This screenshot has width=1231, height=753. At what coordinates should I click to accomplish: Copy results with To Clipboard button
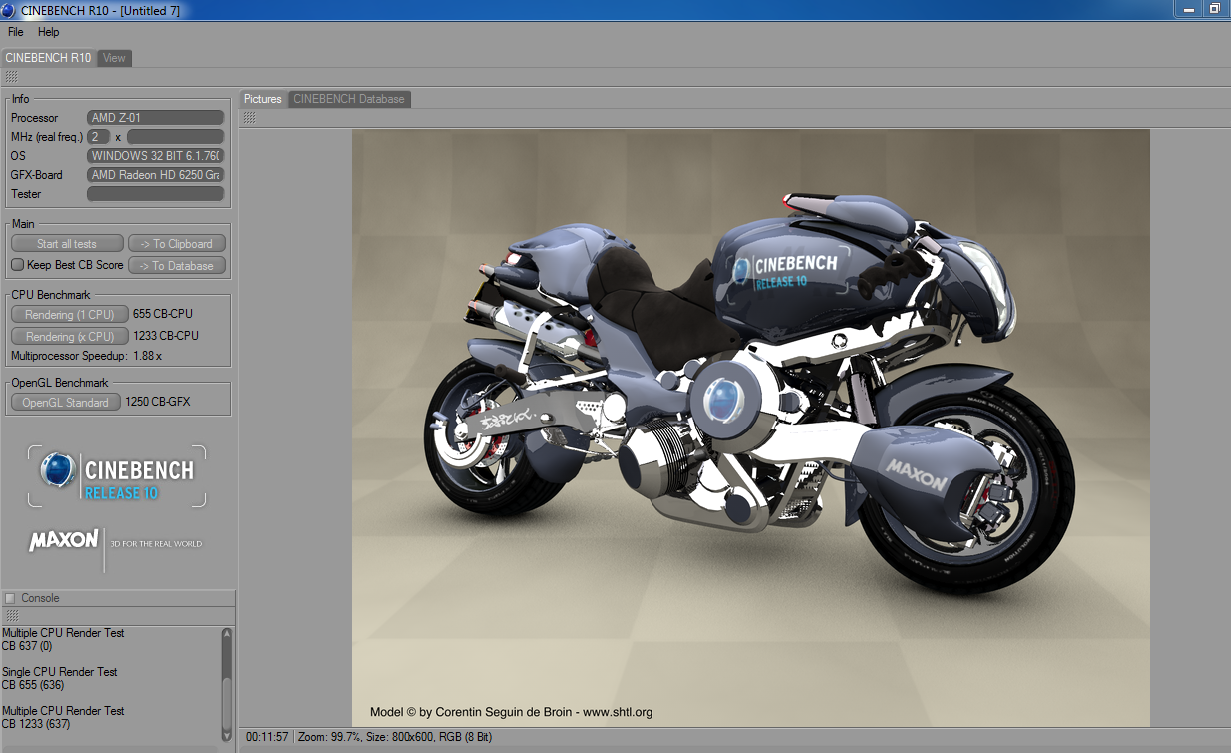177,243
